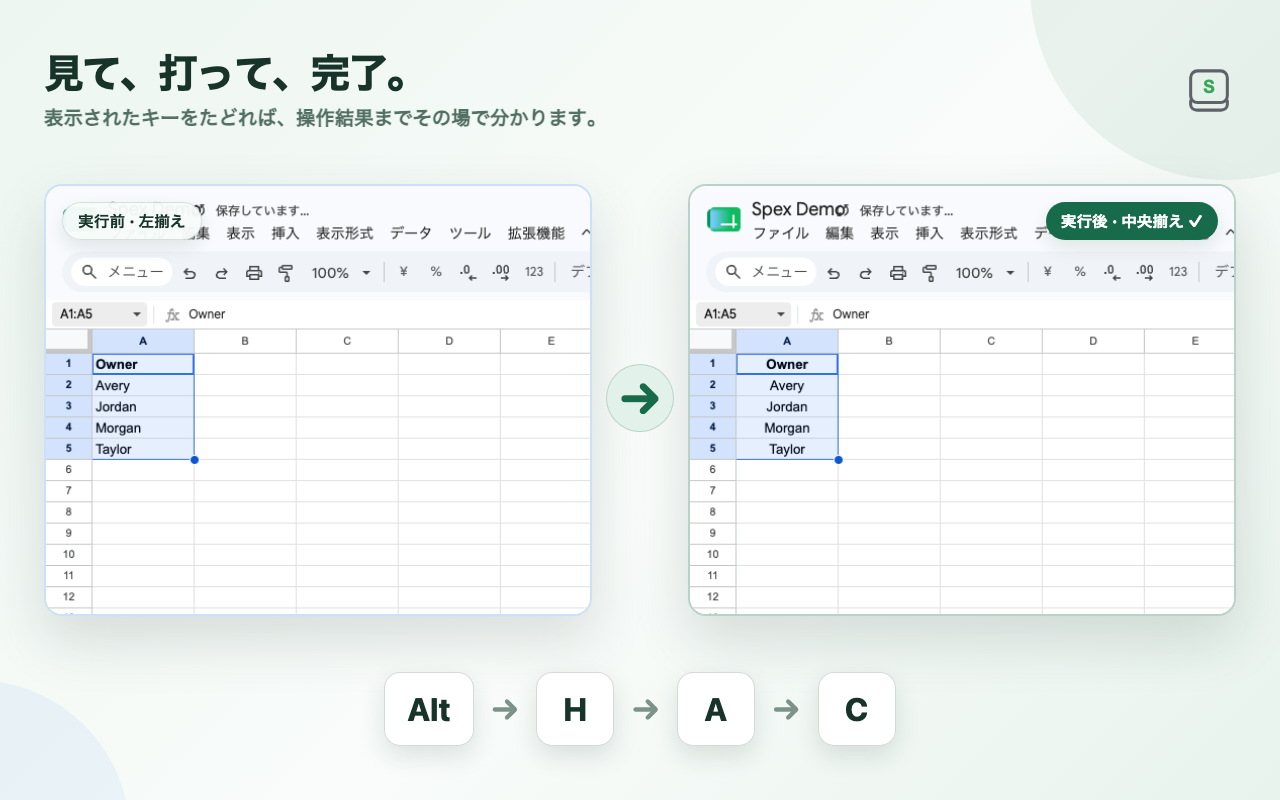Click Spex Demo document title
The image size is (1280, 800).
797,209
